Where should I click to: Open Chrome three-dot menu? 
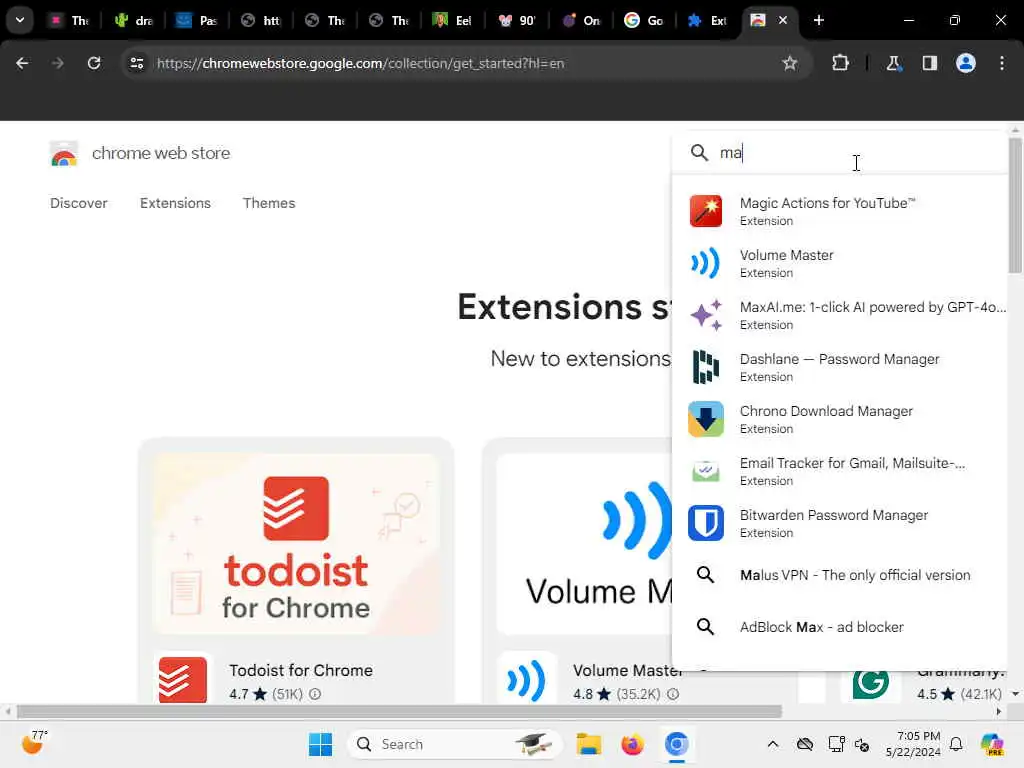coord(1002,63)
